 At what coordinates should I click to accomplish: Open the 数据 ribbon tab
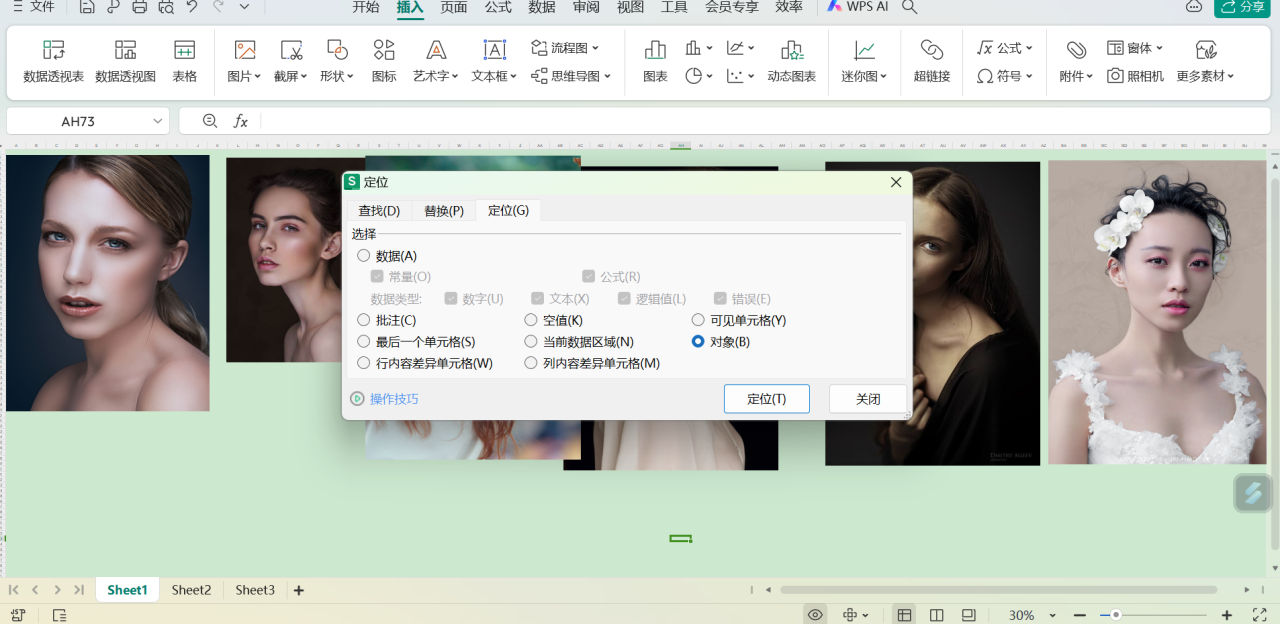coord(542,7)
